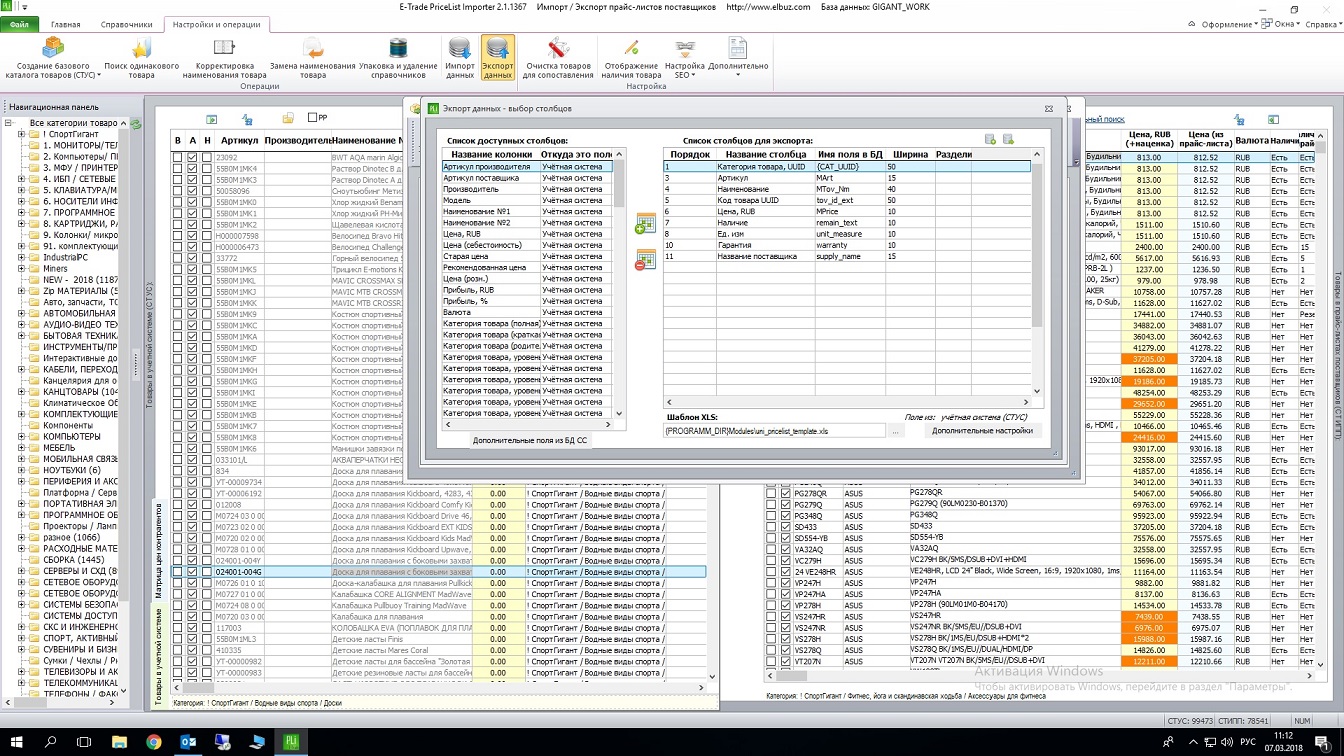This screenshot has width=1344, height=756.
Task: Expand the ! СпортГигант category node
Action: 21,134
